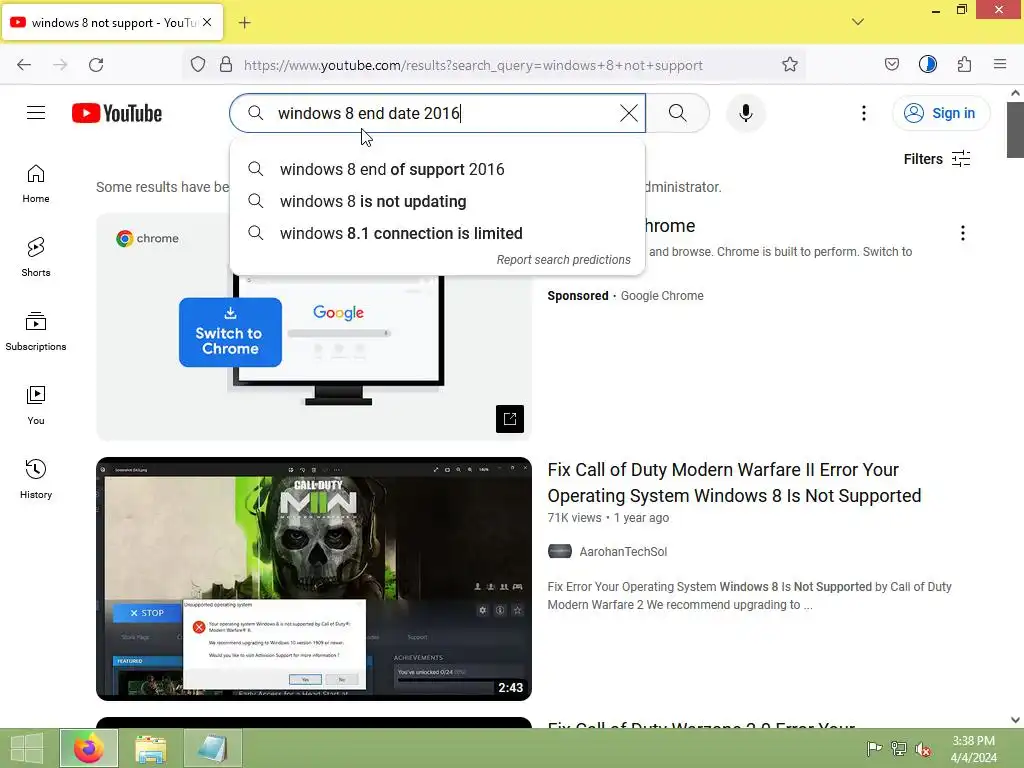Image resolution: width=1024 pixels, height=768 pixels.
Task: Open the Action Center flag icon
Action: click(x=874, y=748)
